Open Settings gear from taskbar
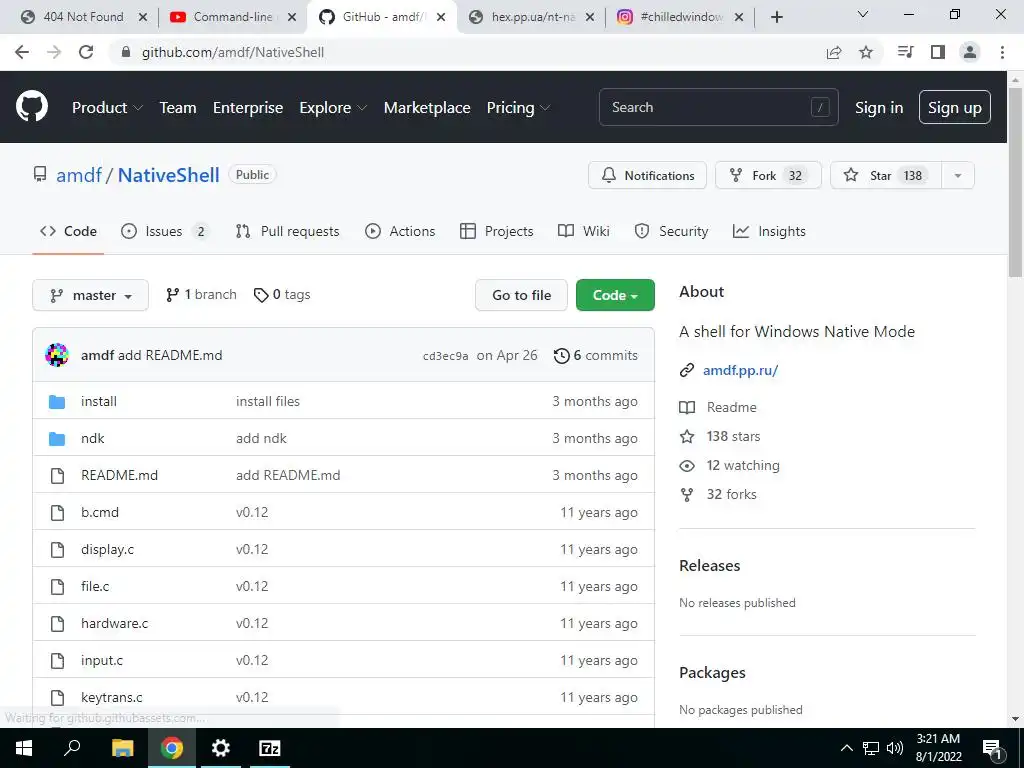The image size is (1024, 768). click(x=221, y=748)
